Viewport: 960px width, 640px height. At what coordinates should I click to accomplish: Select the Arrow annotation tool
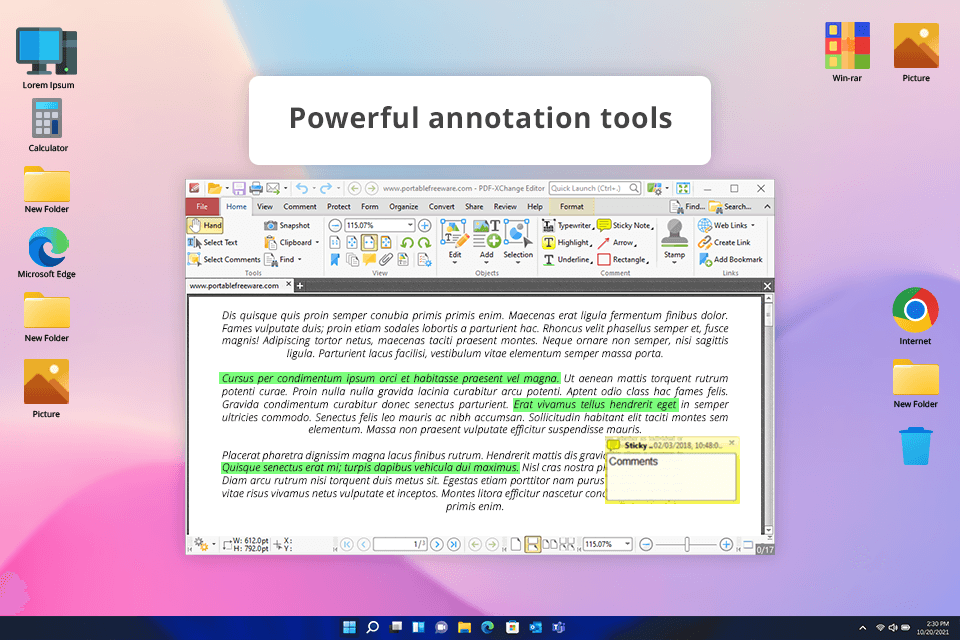click(x=617, y=243)
